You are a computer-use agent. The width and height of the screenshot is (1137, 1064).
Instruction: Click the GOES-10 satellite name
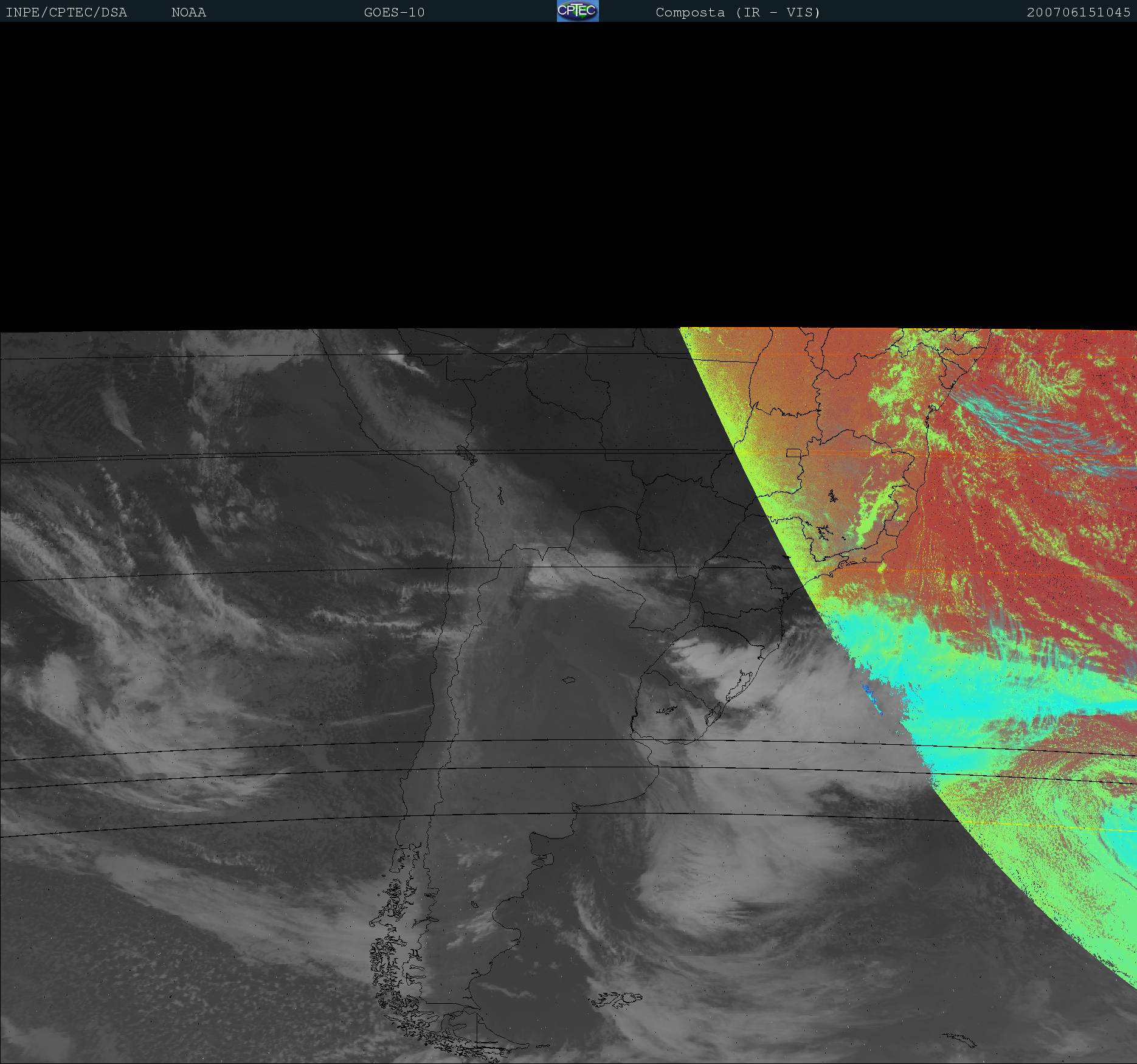394,12
